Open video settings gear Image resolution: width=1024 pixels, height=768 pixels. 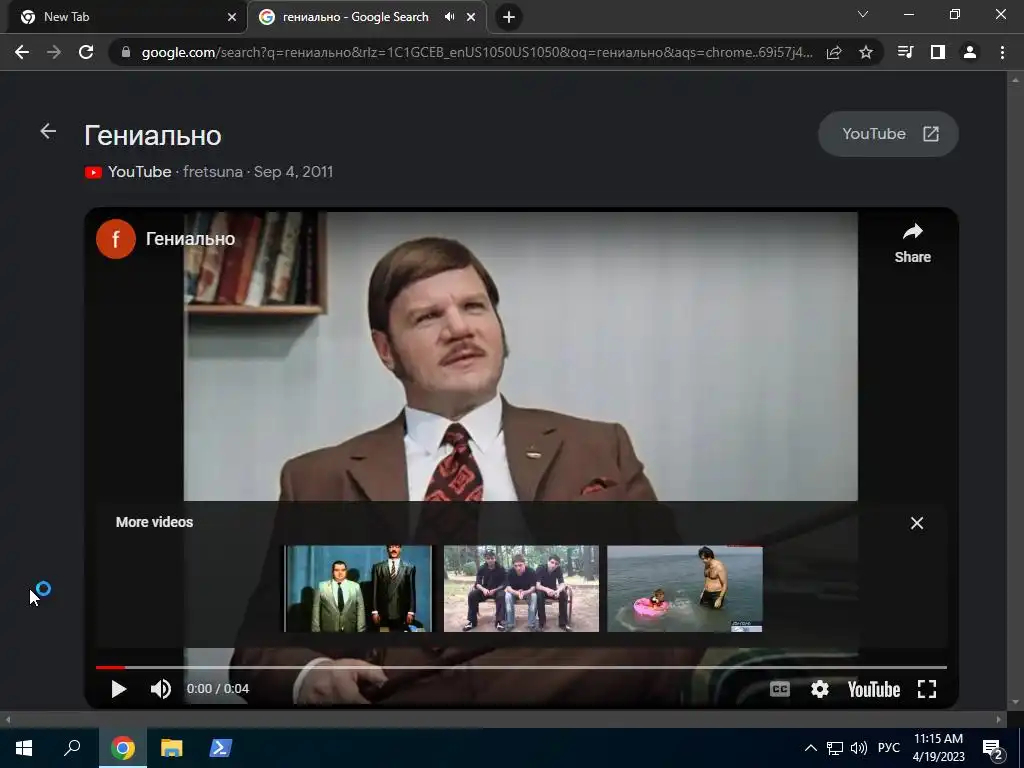pyautogui.click(x=820, y=689)
